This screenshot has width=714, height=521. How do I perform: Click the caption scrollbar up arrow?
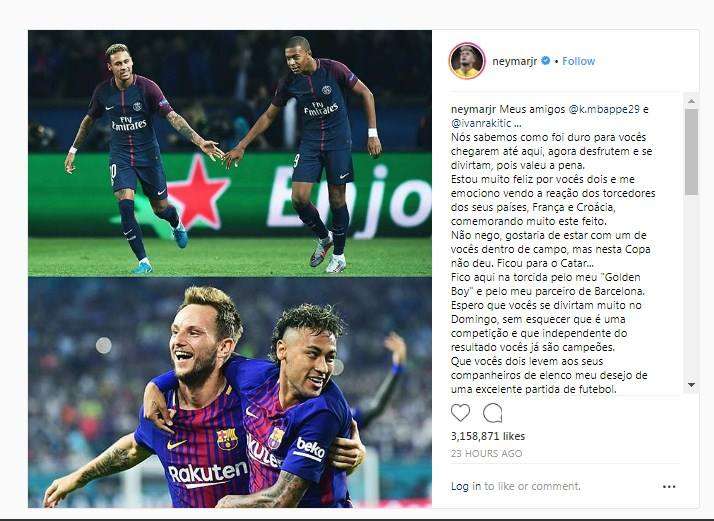[691, 101]
